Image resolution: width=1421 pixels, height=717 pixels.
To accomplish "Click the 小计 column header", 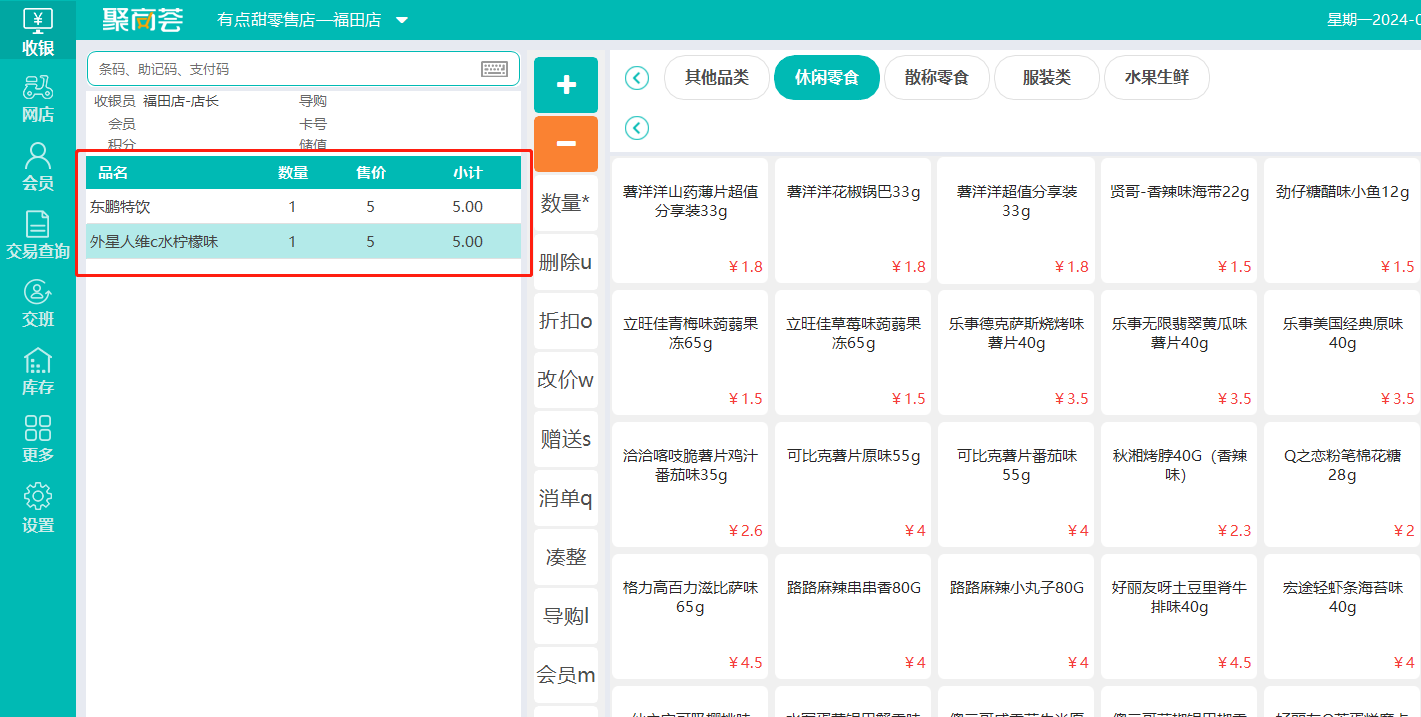I will [x=467, y=173].
